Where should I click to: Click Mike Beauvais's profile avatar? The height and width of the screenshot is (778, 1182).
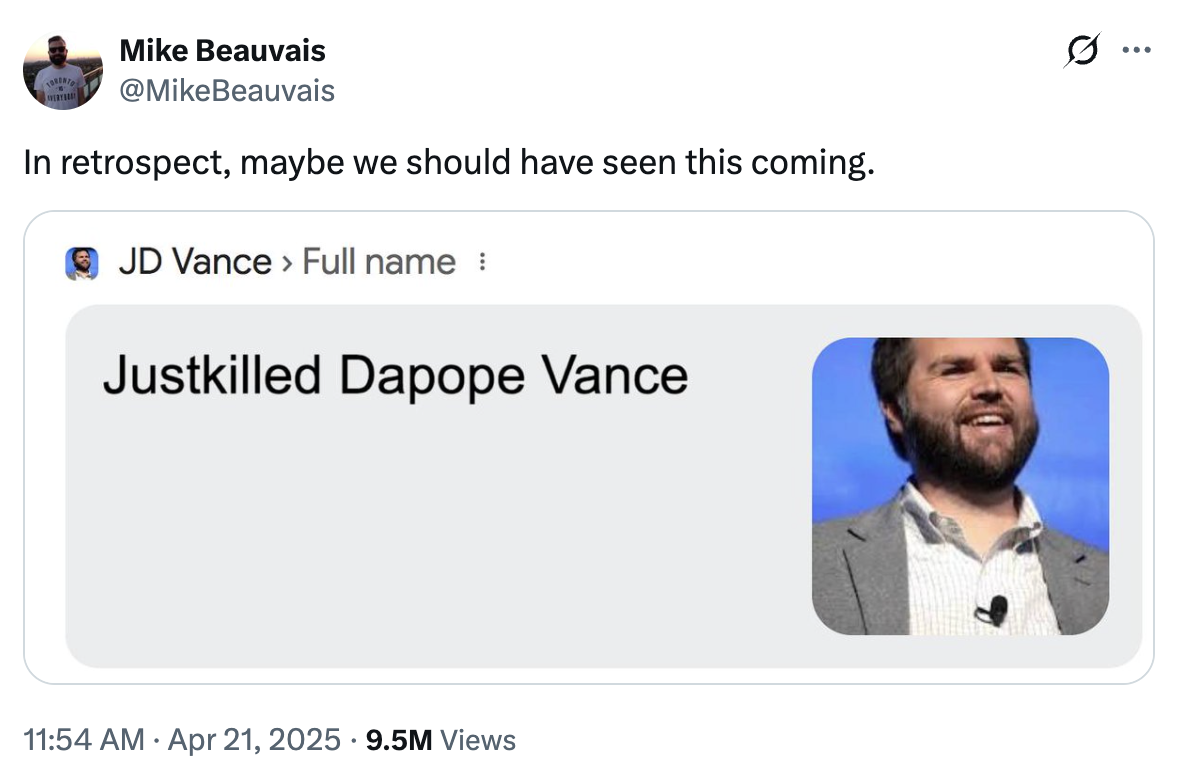point(62,70)
